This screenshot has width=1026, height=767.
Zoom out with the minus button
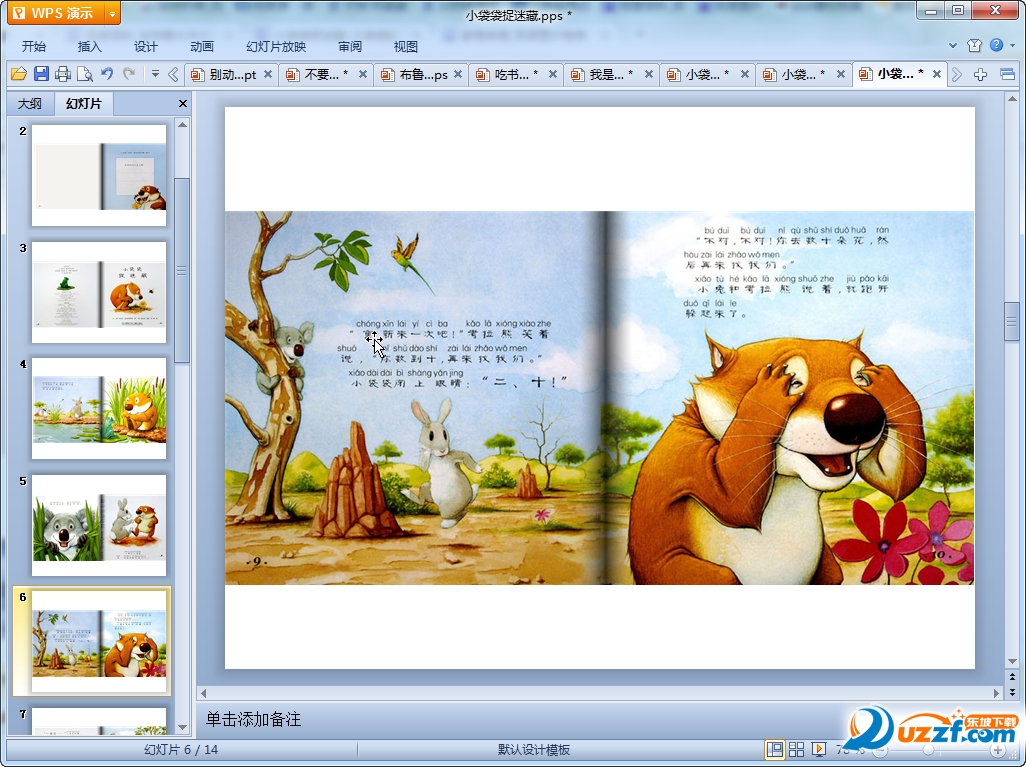(x=880, y=750)
